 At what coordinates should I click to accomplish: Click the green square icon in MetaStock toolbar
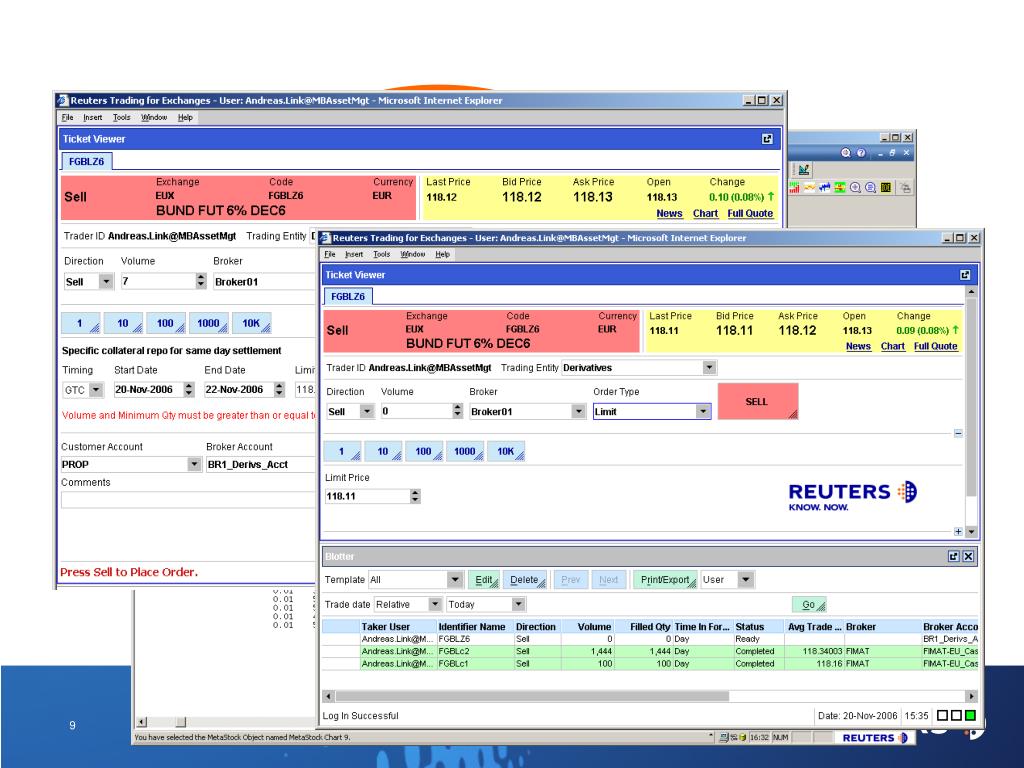840,188
